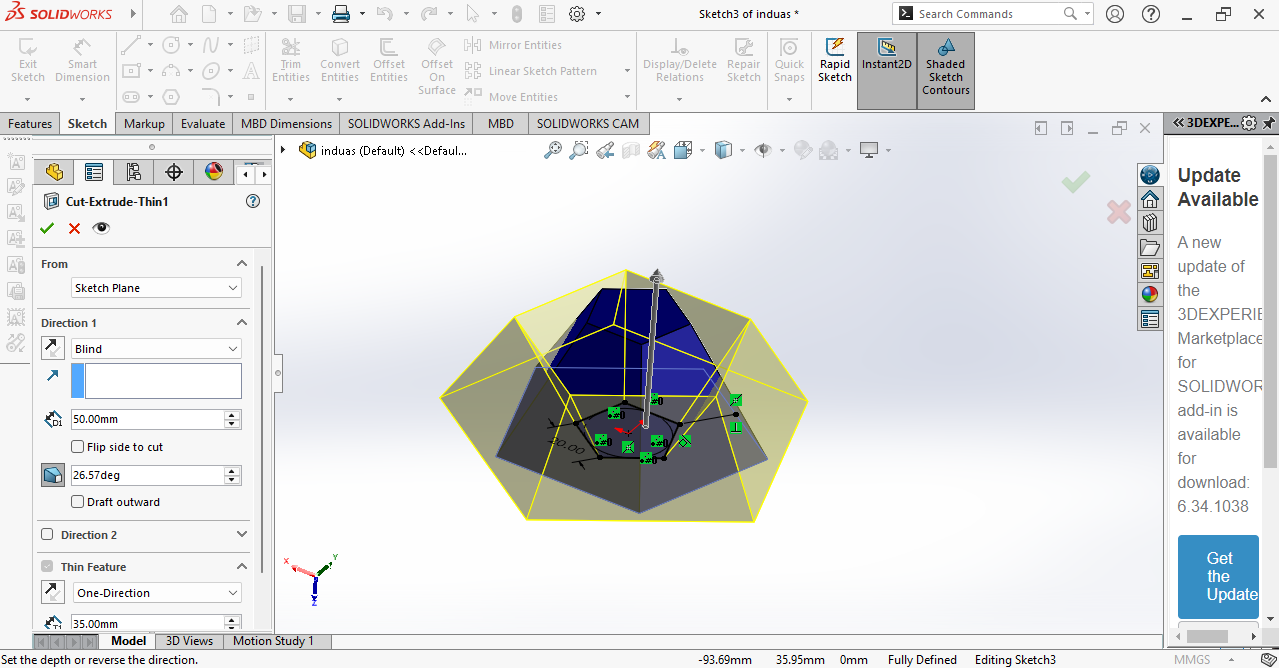The image size is (1279, 668).
Task: Collapse the Thin Feature section
Action: point(241,567)
